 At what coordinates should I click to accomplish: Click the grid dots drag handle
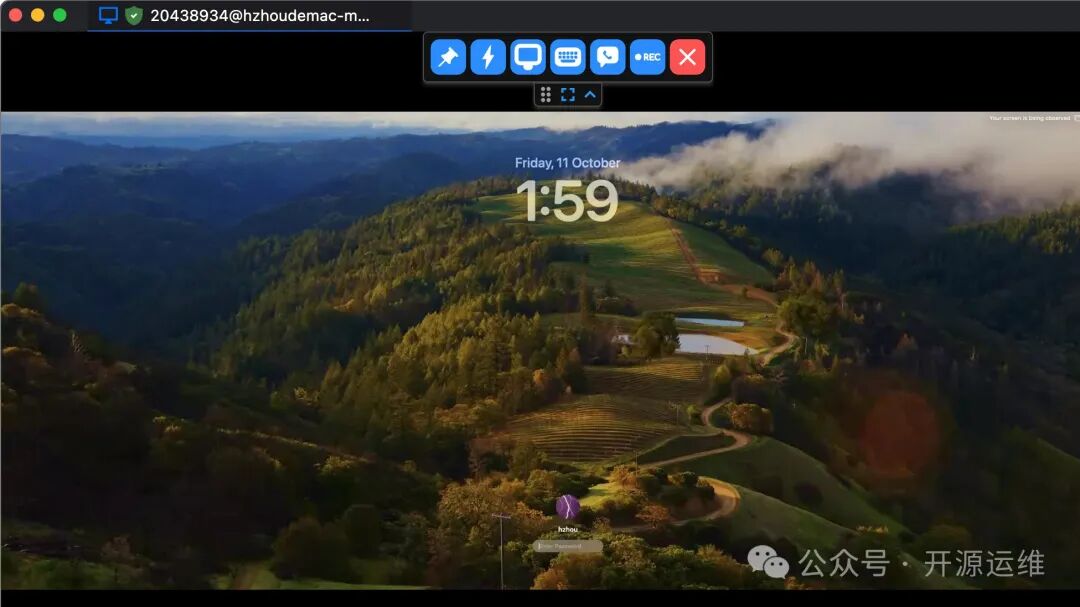545,94
